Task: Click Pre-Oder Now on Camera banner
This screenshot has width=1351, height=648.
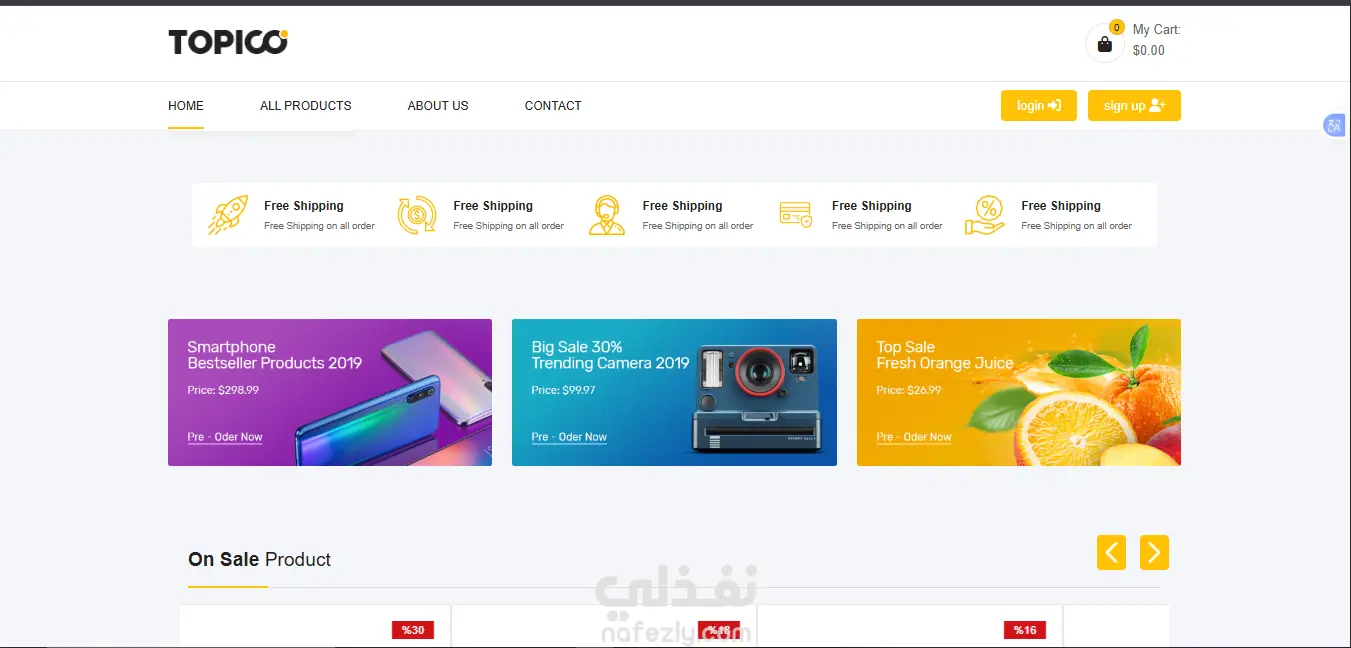Action: (x=569, y=437)
